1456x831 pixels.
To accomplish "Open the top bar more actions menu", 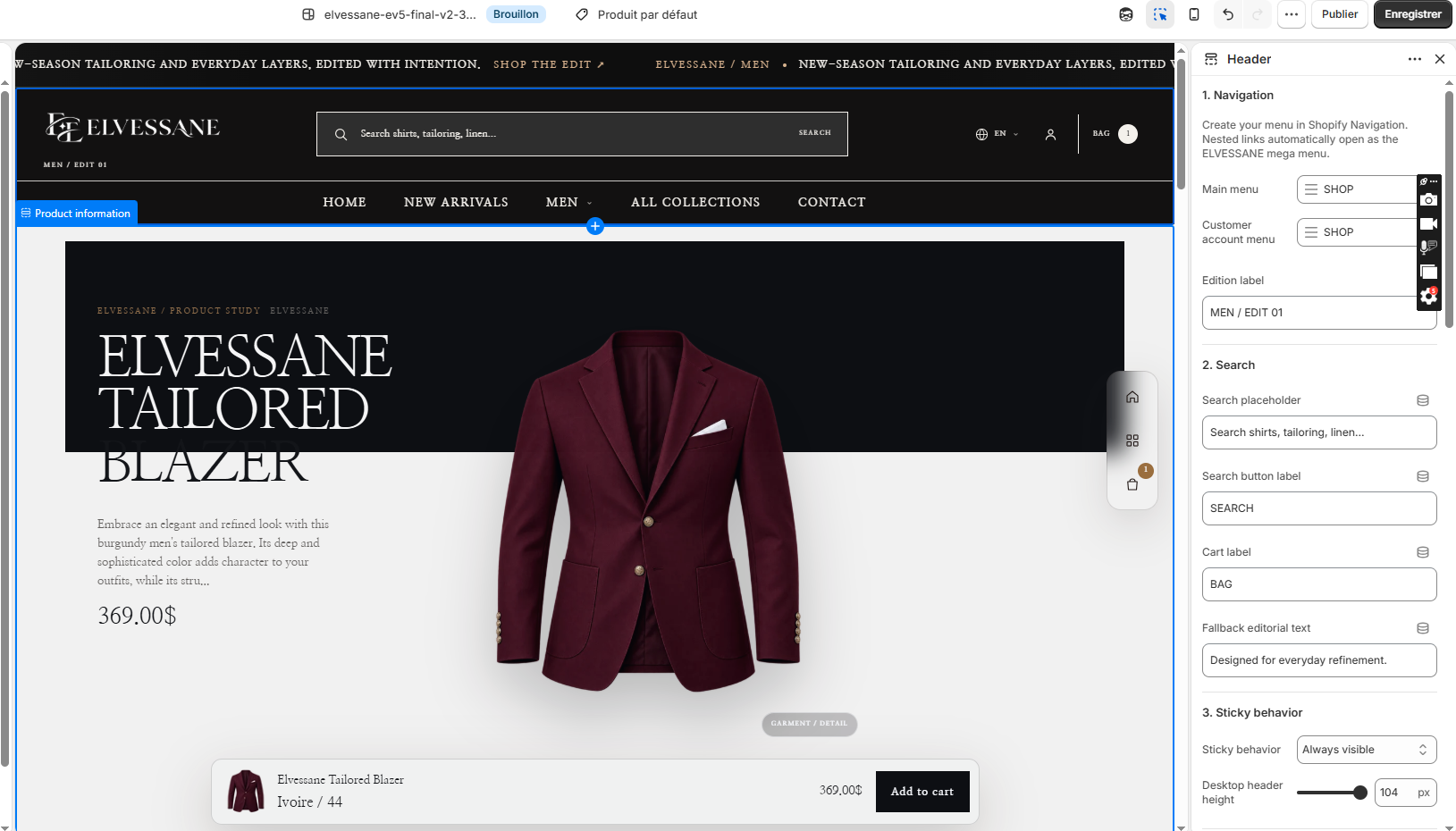I will (1292, 14).
